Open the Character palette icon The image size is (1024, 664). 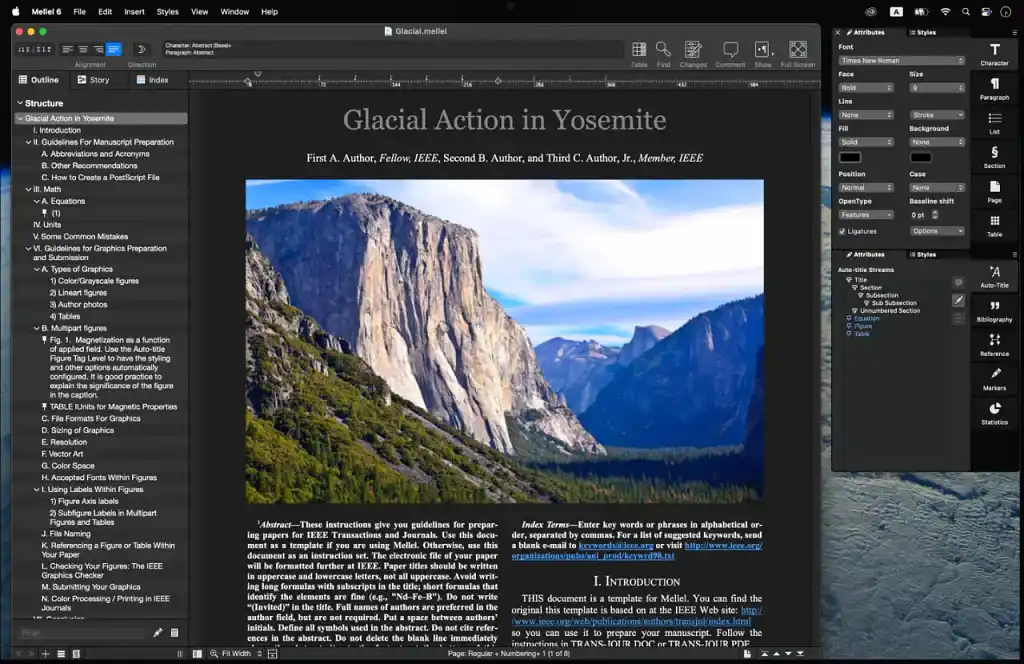(x=994, y=53)
